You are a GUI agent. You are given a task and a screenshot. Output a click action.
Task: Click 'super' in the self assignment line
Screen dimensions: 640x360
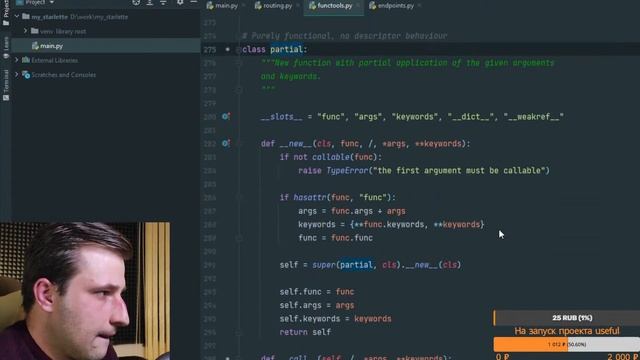(x=324, y=265)
